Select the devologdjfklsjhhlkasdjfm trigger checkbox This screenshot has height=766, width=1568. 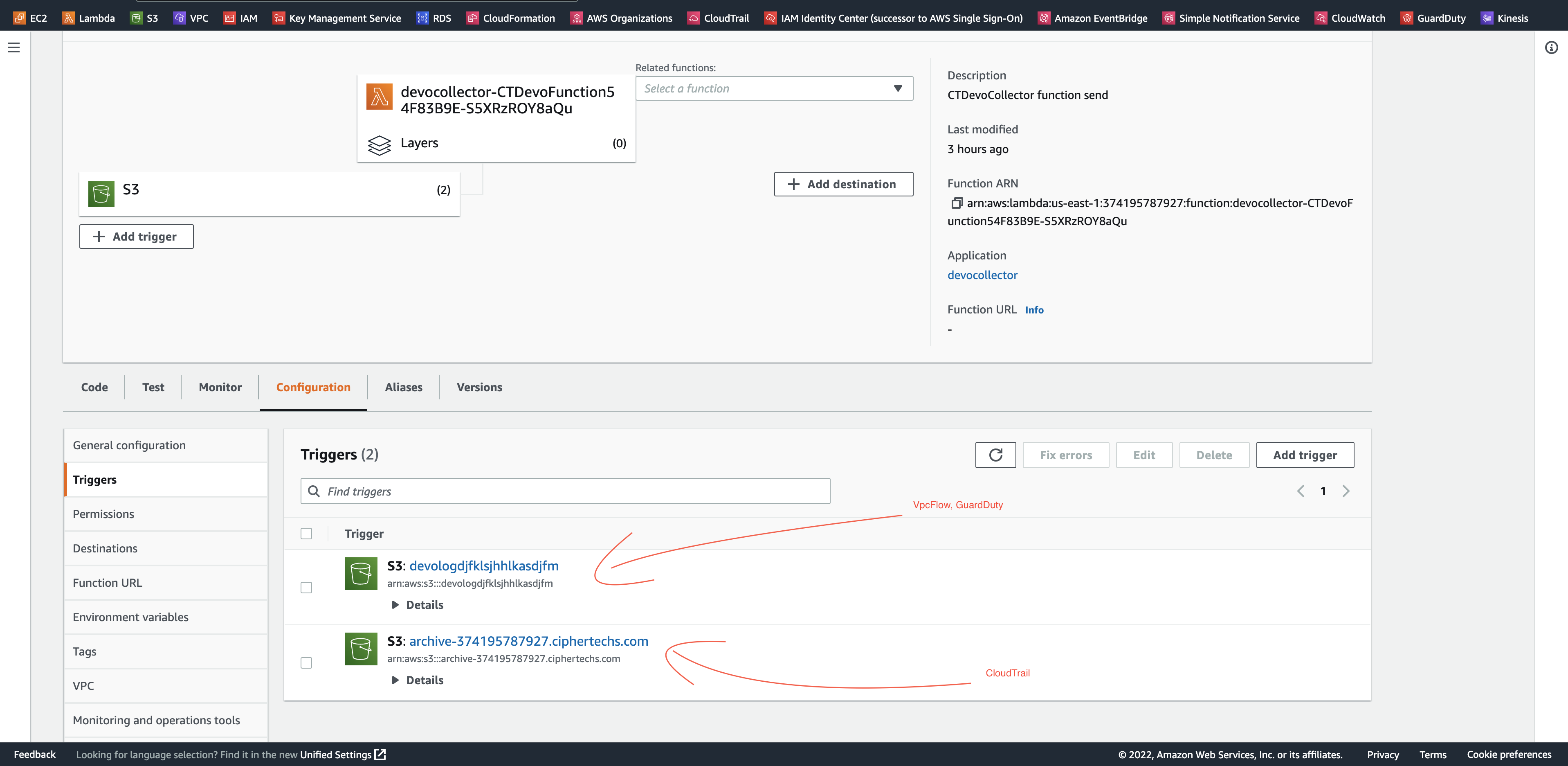[x=306, y=588]
